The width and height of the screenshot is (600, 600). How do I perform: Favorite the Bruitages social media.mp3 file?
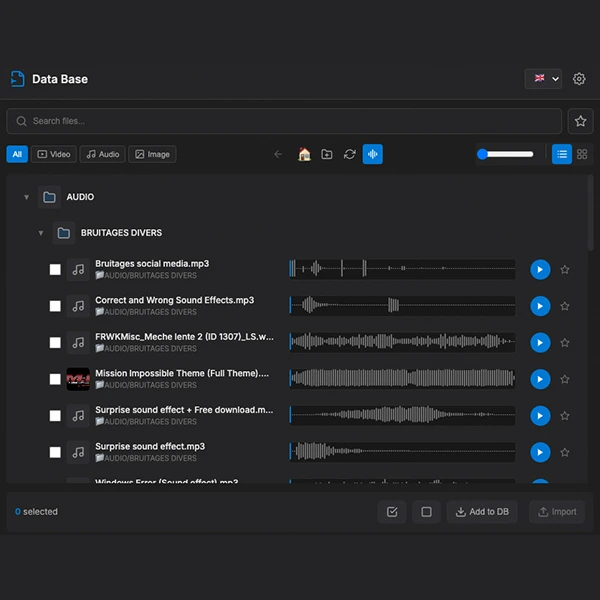click(565, 270)
